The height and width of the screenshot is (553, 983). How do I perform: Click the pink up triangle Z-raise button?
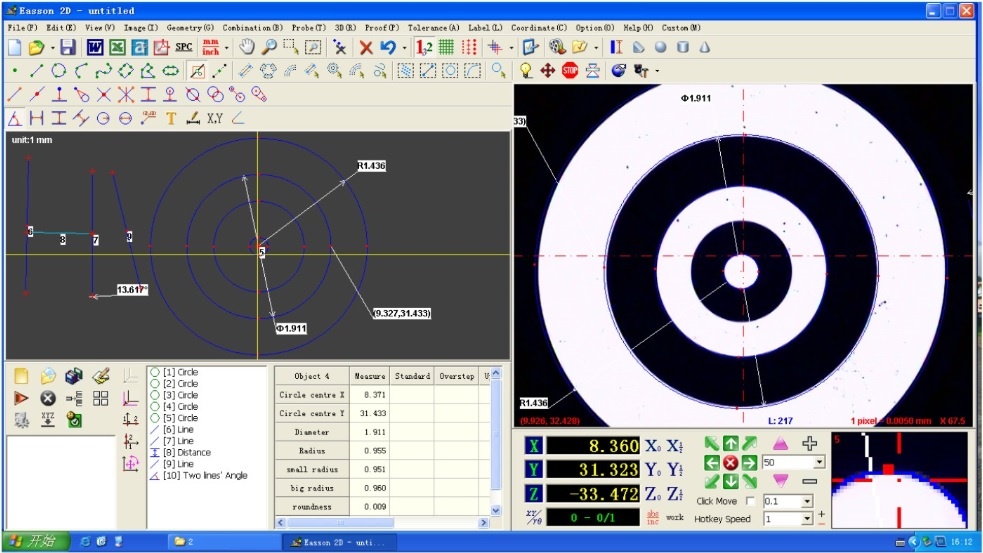pos(780,444)
